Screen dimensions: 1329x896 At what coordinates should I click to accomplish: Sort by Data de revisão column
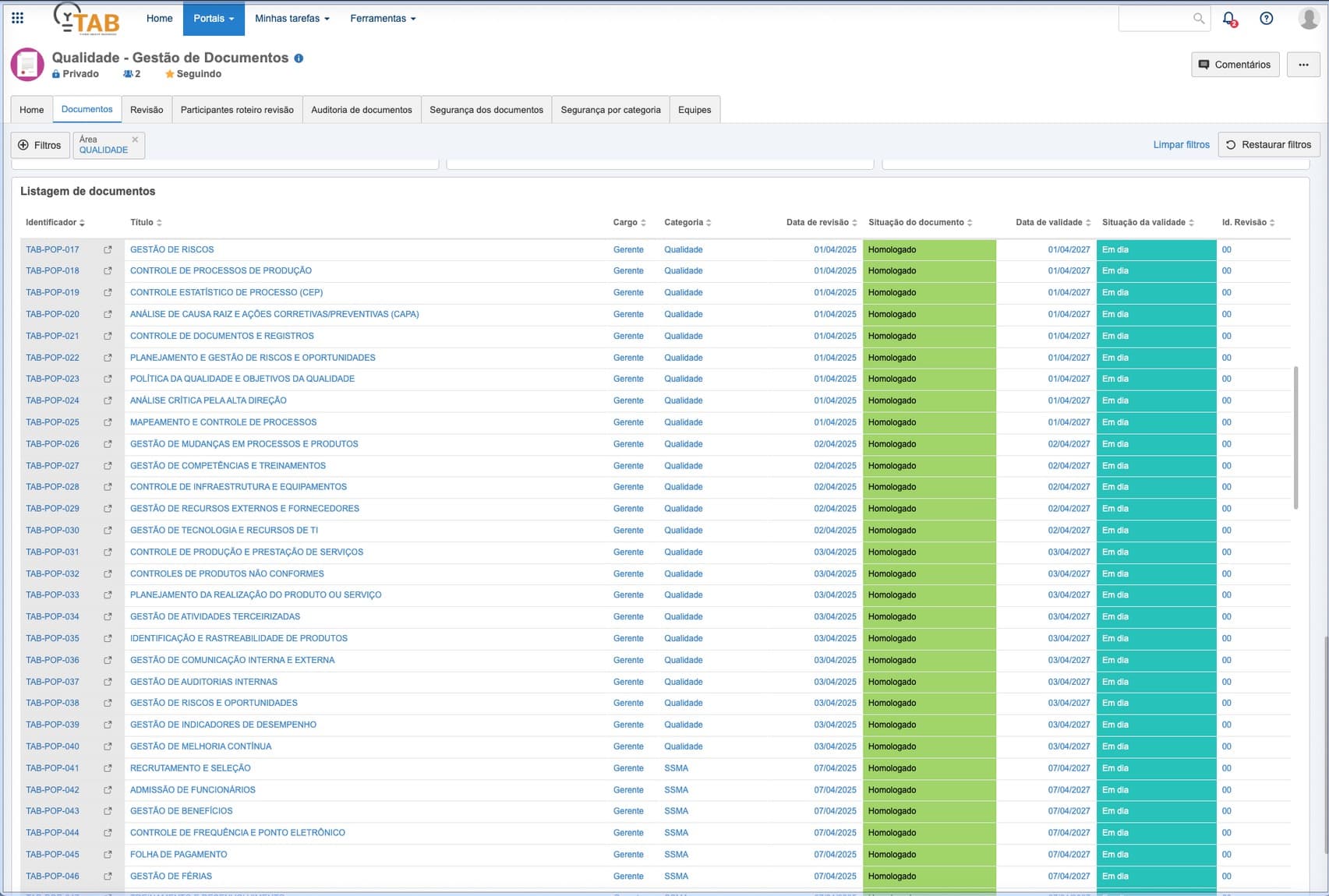coord(822,222)
